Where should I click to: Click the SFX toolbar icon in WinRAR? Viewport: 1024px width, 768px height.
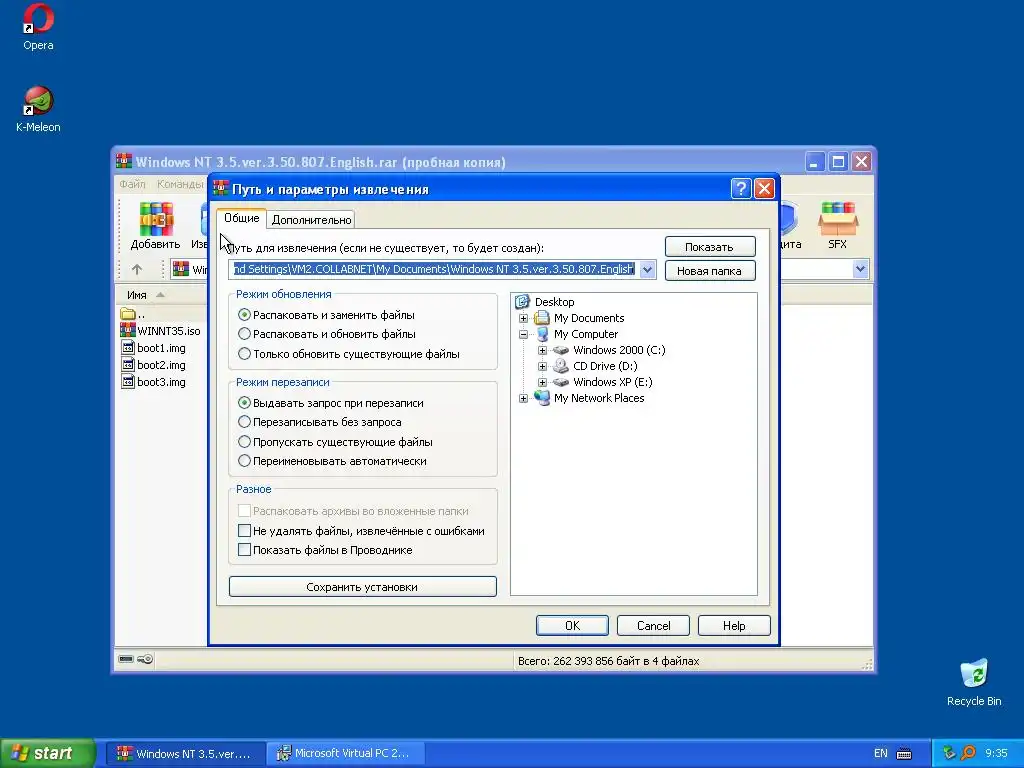pos(837,225)
